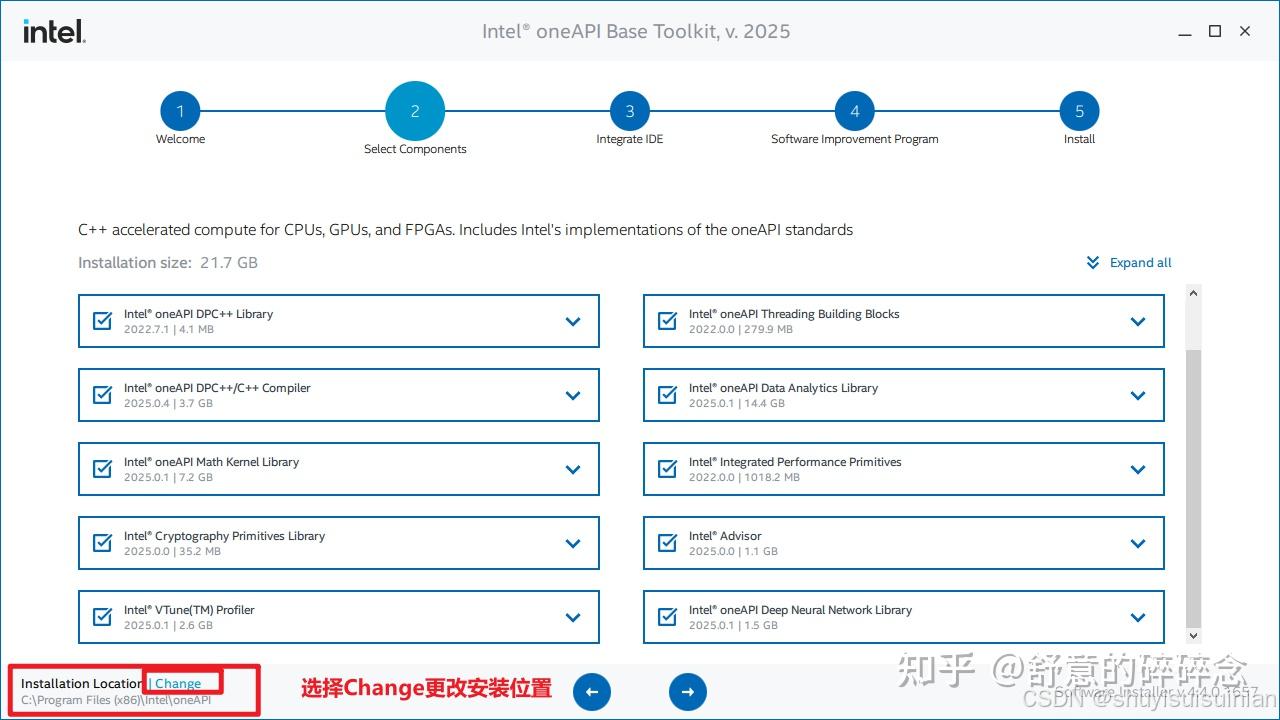Expand Intel oneAPI Math Kernel Library details
The image size is (1280, 720).
point(573,469)
